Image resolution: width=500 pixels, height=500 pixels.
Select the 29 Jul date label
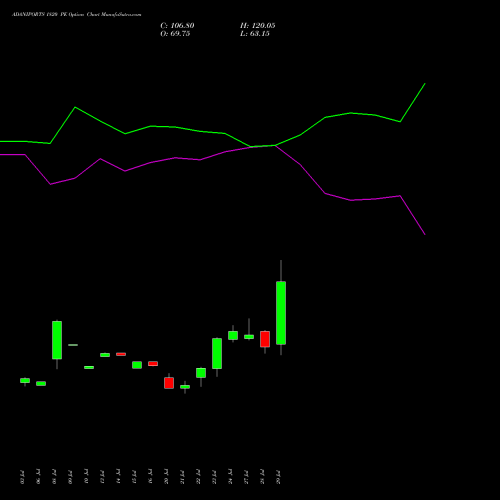pyautogui.click(x=278, y=477)
